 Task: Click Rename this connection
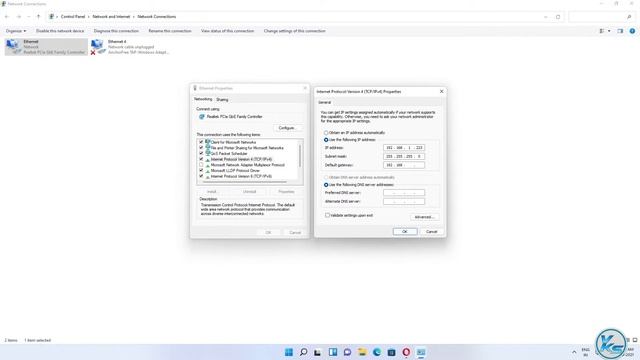(x=170, y=31)
